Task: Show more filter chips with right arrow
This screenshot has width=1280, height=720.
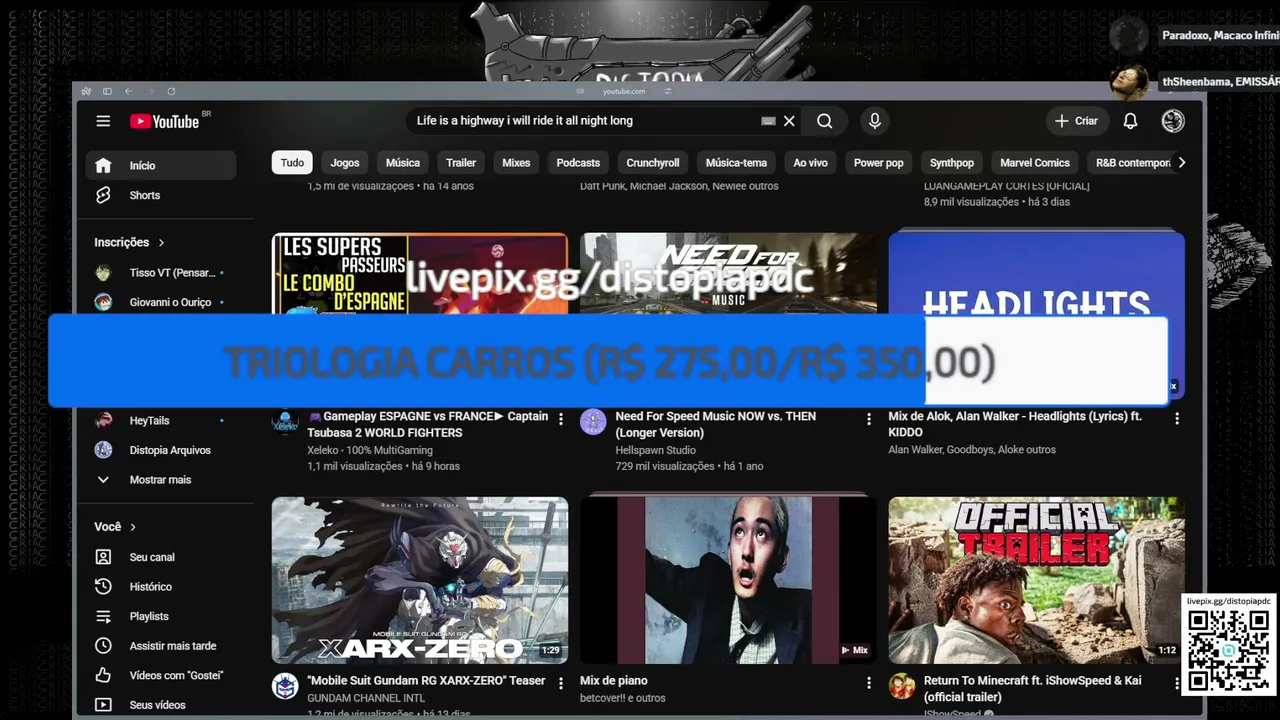Action: 1181,163
